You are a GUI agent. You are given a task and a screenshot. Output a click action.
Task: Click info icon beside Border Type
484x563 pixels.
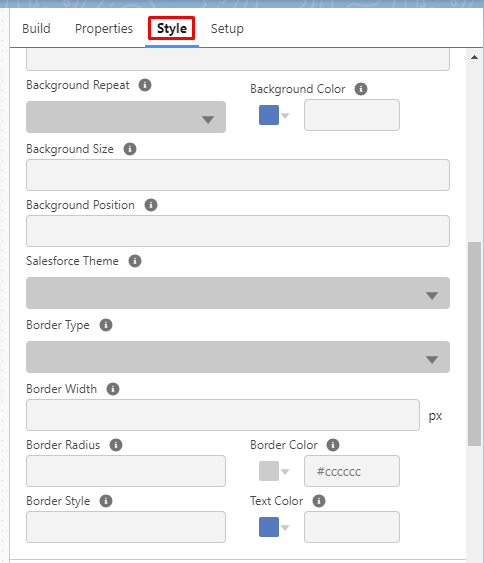coord(106,325)
